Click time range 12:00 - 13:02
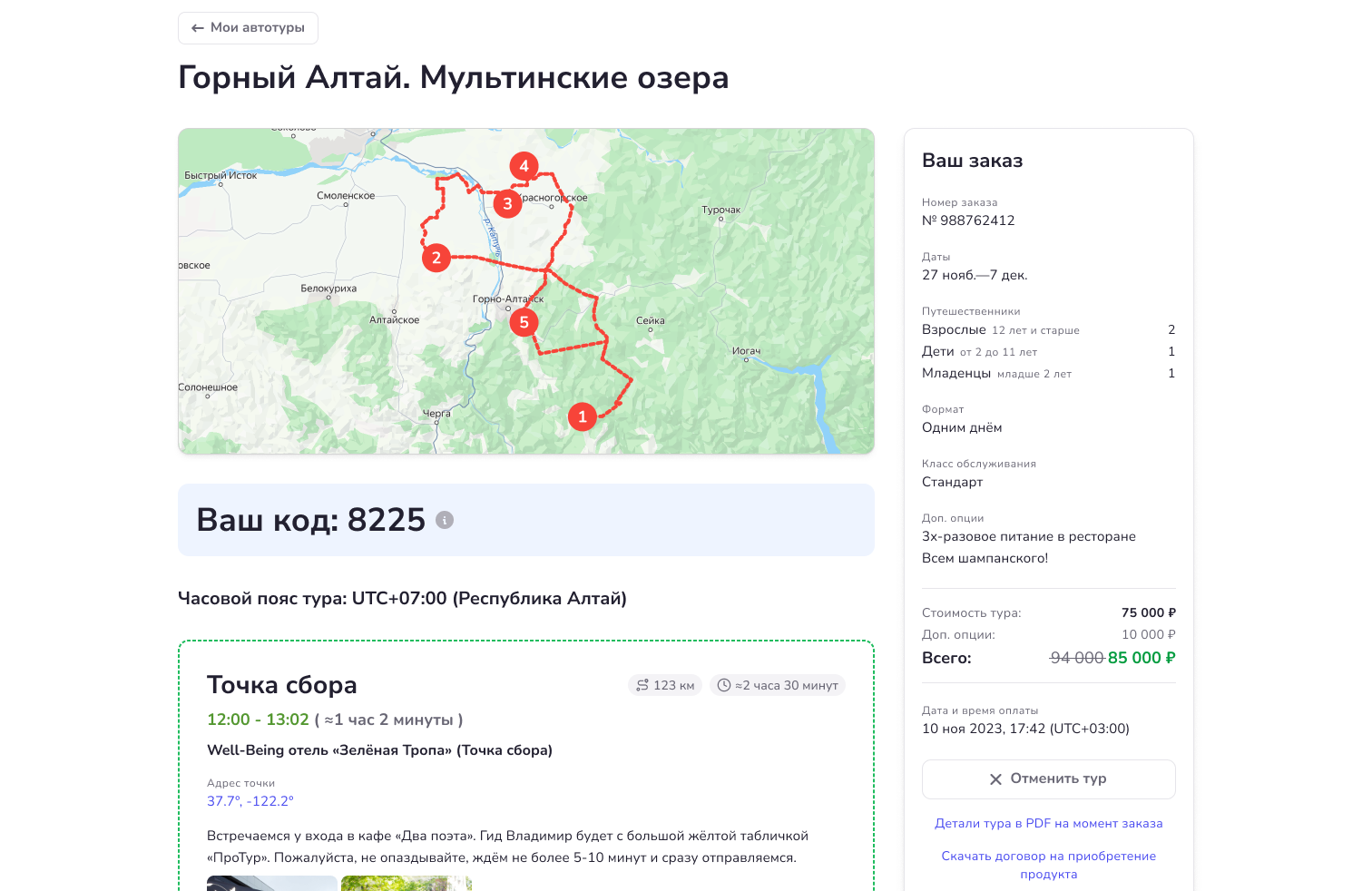 (258, 720)
